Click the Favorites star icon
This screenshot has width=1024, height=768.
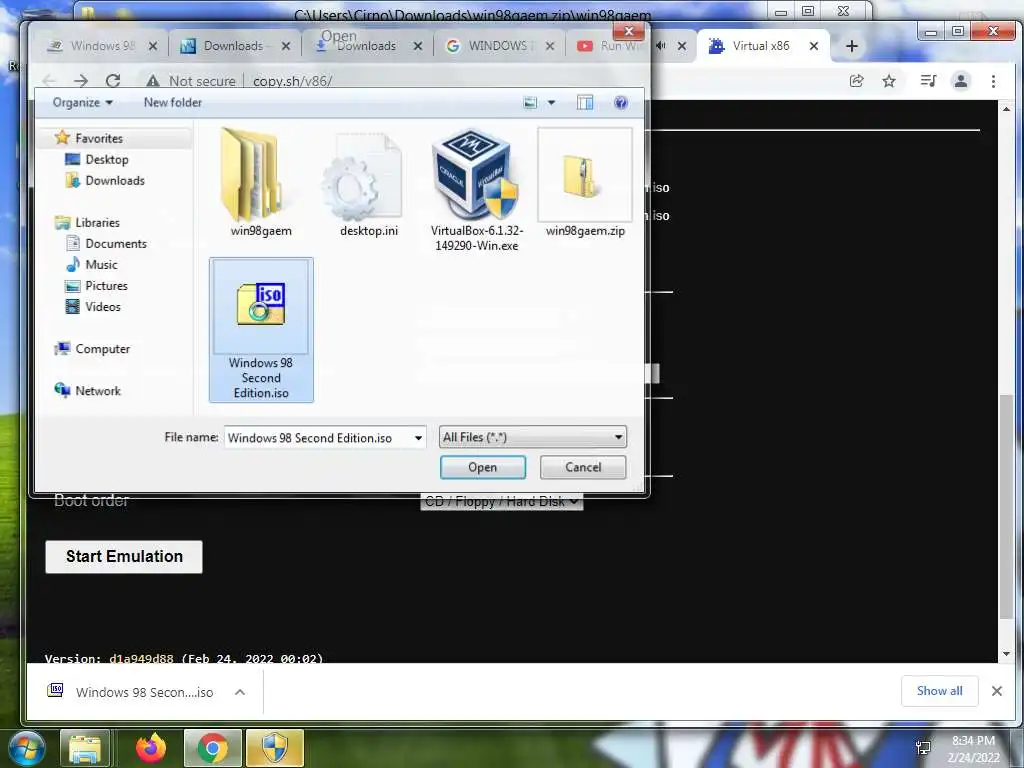(62, 137)
